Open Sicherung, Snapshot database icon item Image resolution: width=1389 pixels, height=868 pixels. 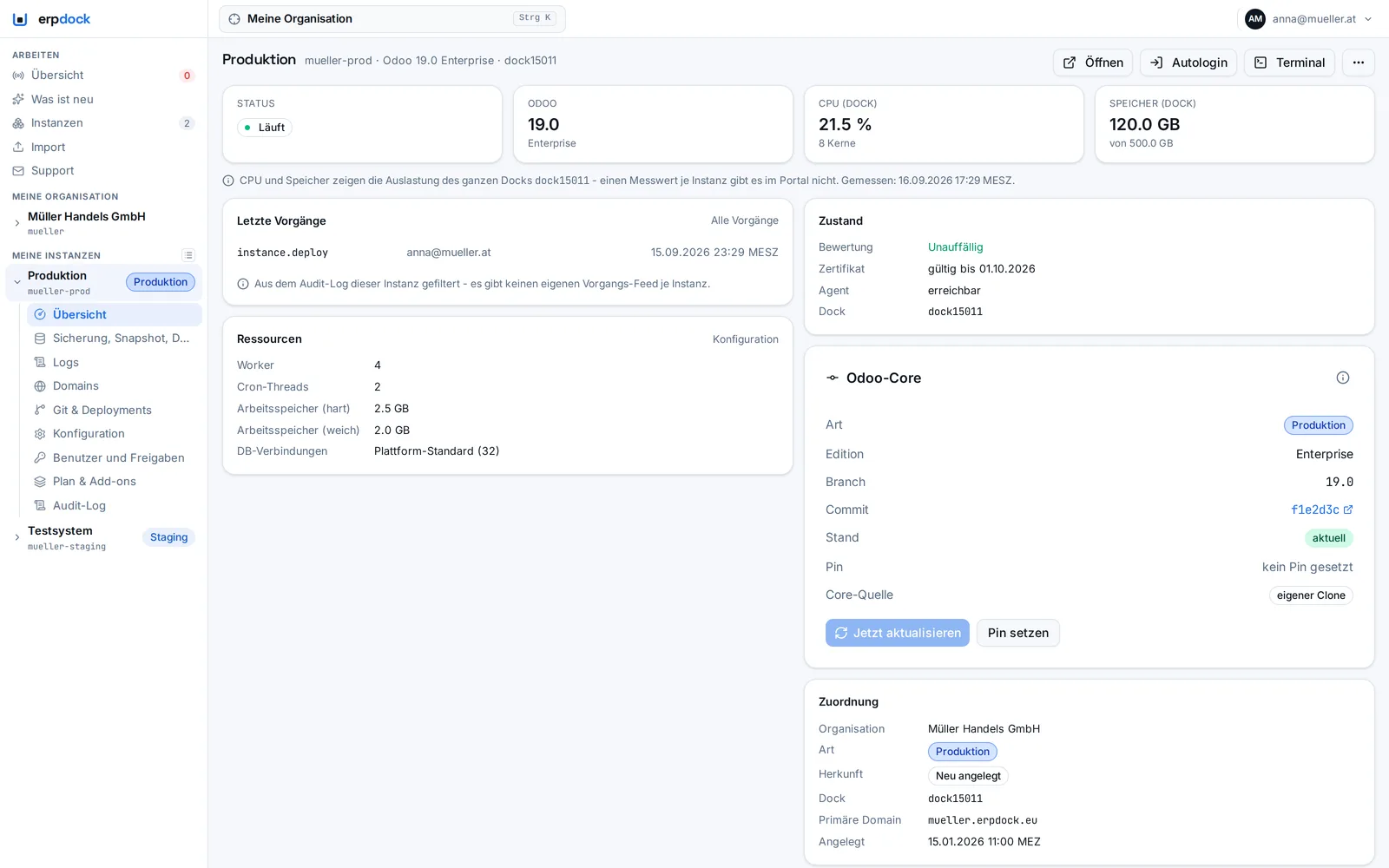pos(40,339)
